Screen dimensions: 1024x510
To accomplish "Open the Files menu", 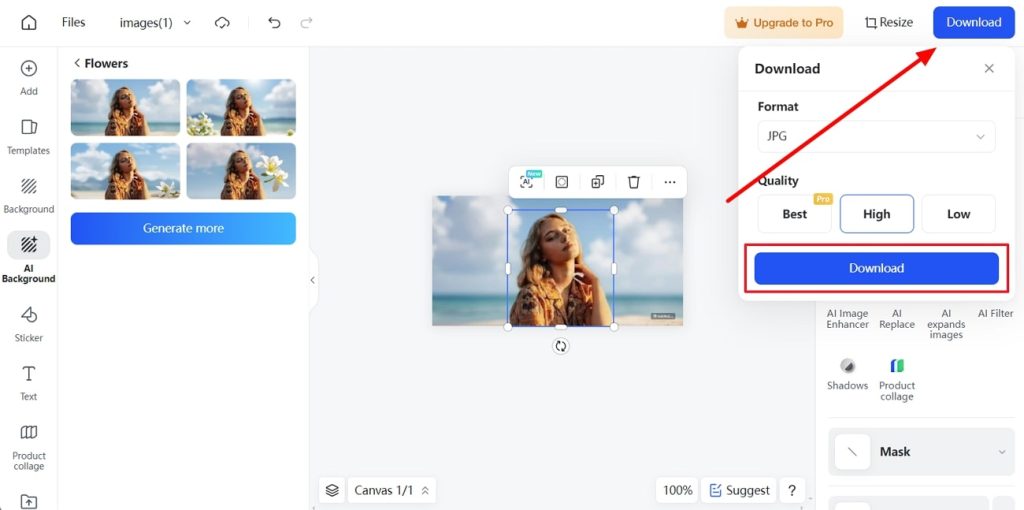I will click(73, 22).
